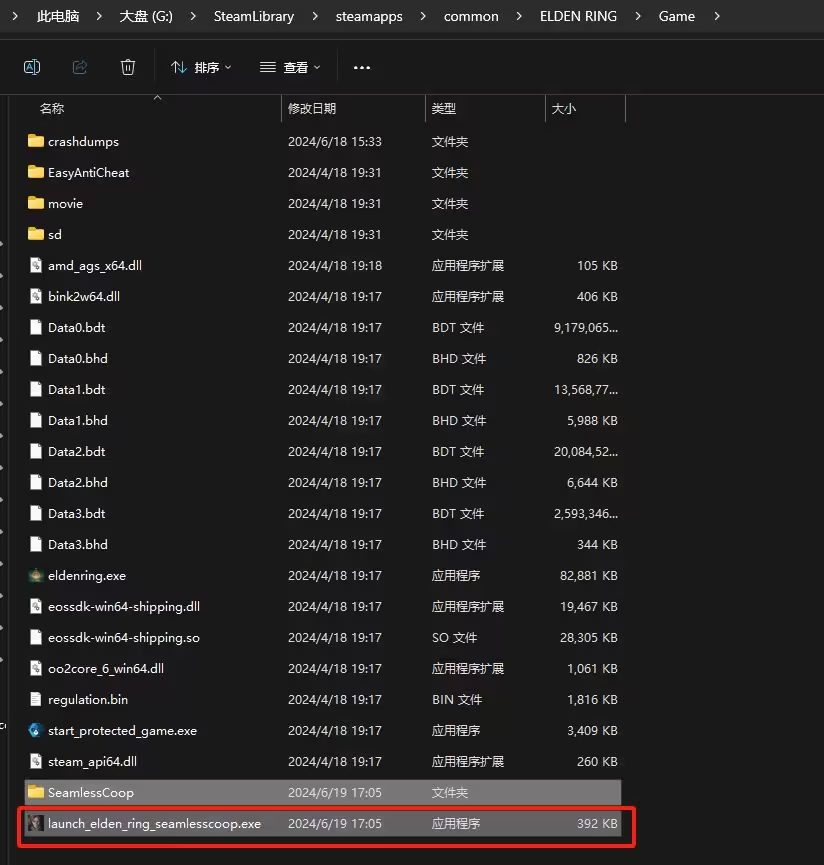Click the date 2024/6/18 15:33
824x865 pixels.
pos(335,142)
